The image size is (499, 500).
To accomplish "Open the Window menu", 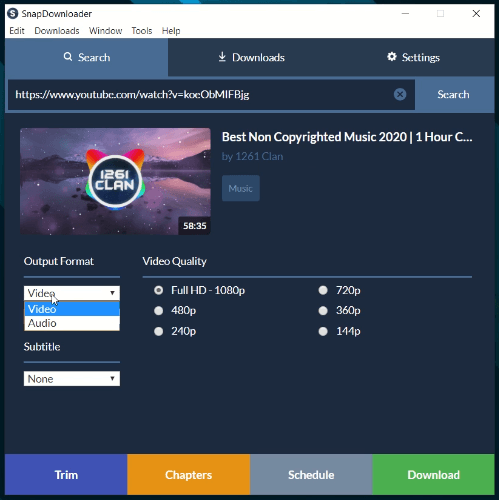I will (105, 31).
